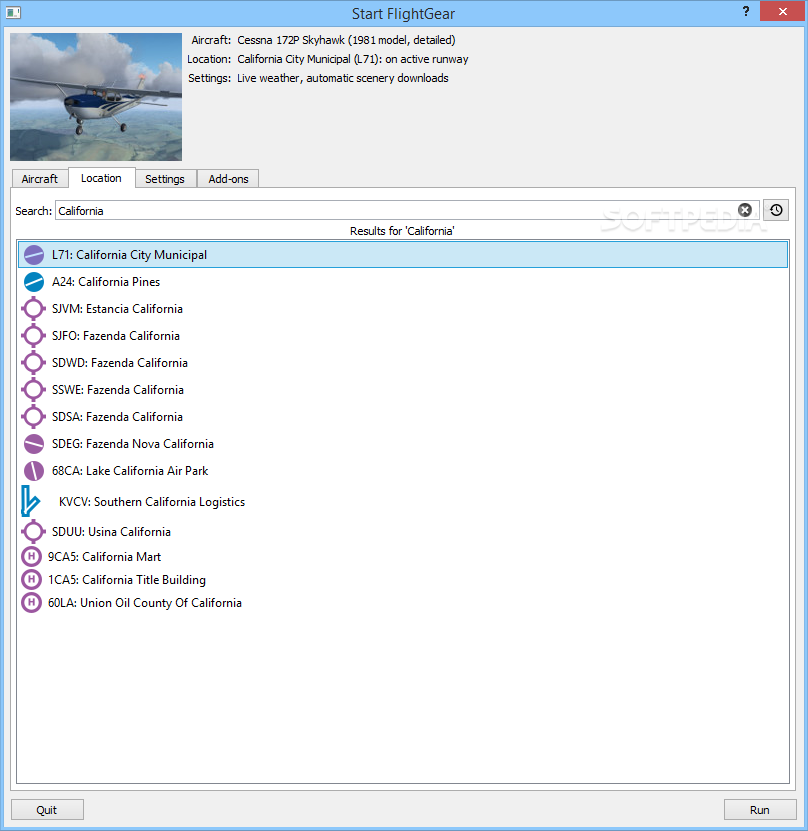The height and width of the screenshot is (831, 808).
Task: Click the SSWE Fazenda California airfield icon
Action: click(33, 390)
